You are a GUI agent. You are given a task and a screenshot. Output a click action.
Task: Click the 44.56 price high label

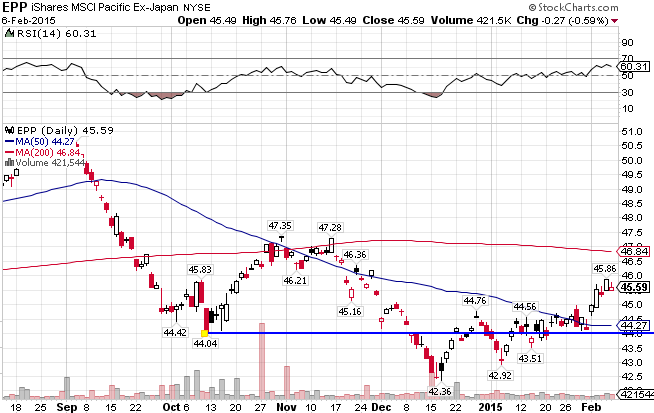pyautogui.click(x=525, y=307)
